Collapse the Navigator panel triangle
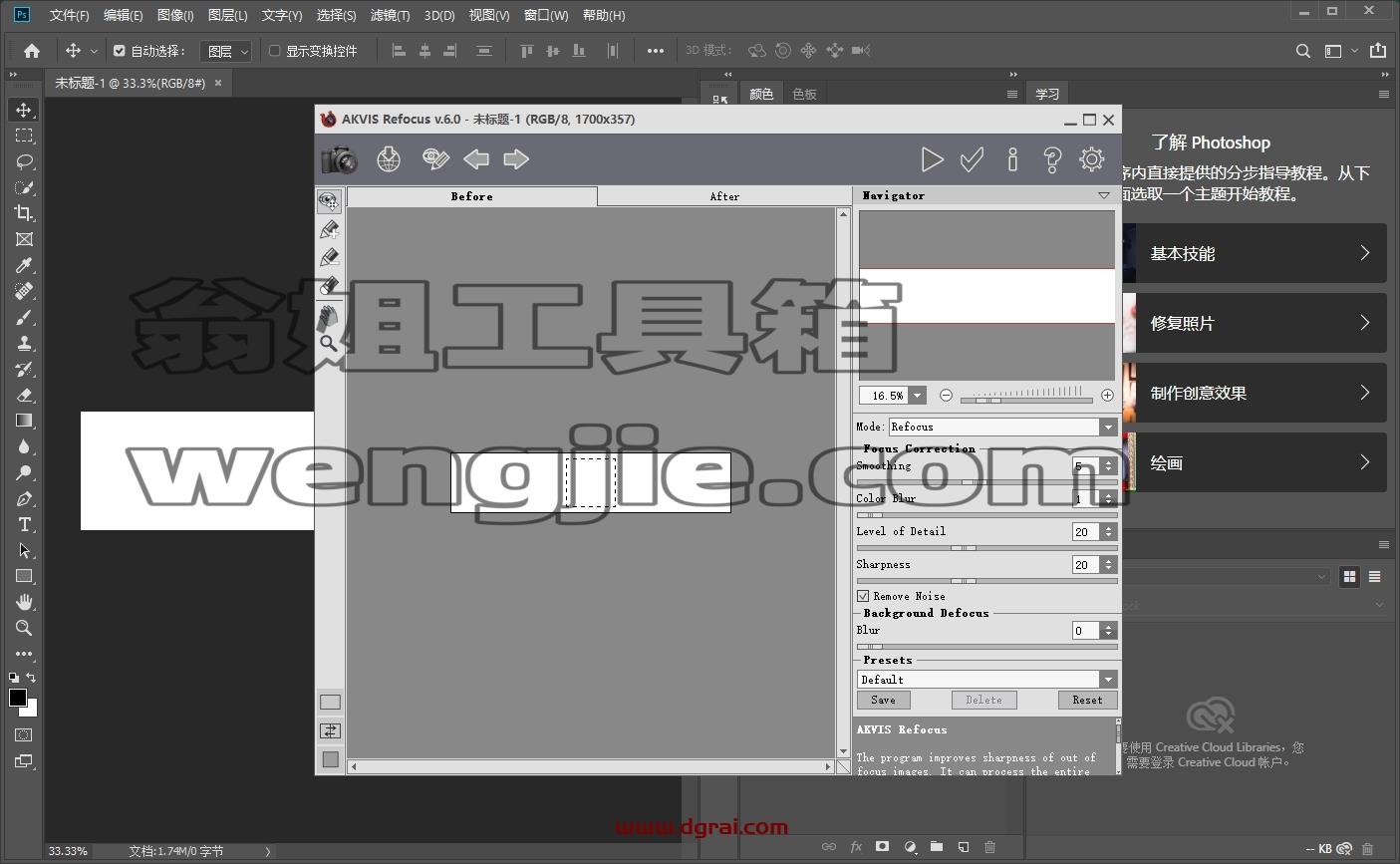The width and height of the screenshot is (1400, 864). click(1103, 196)
